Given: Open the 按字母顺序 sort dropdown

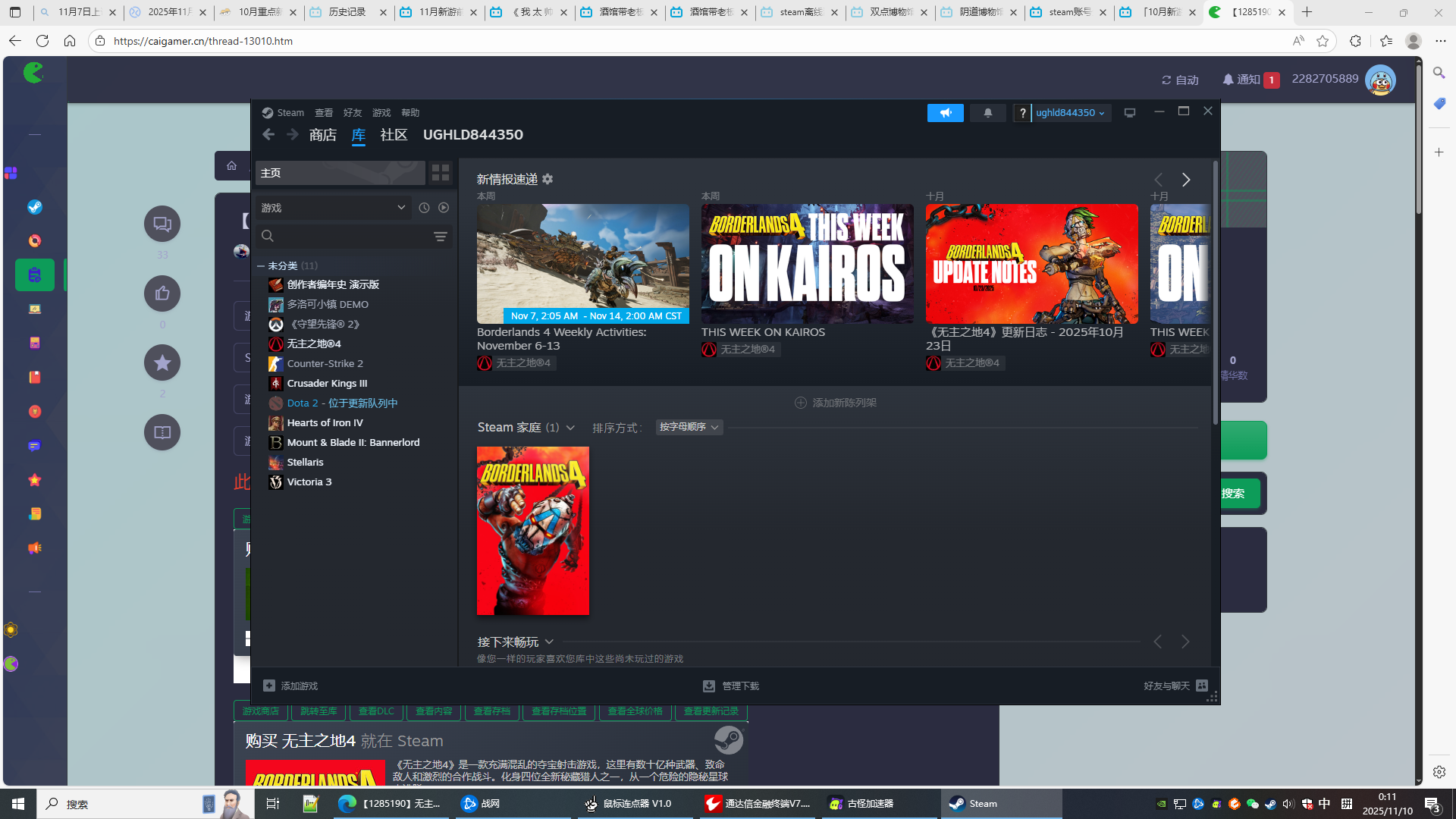Looking at the screenshot, I should (689, 428).
